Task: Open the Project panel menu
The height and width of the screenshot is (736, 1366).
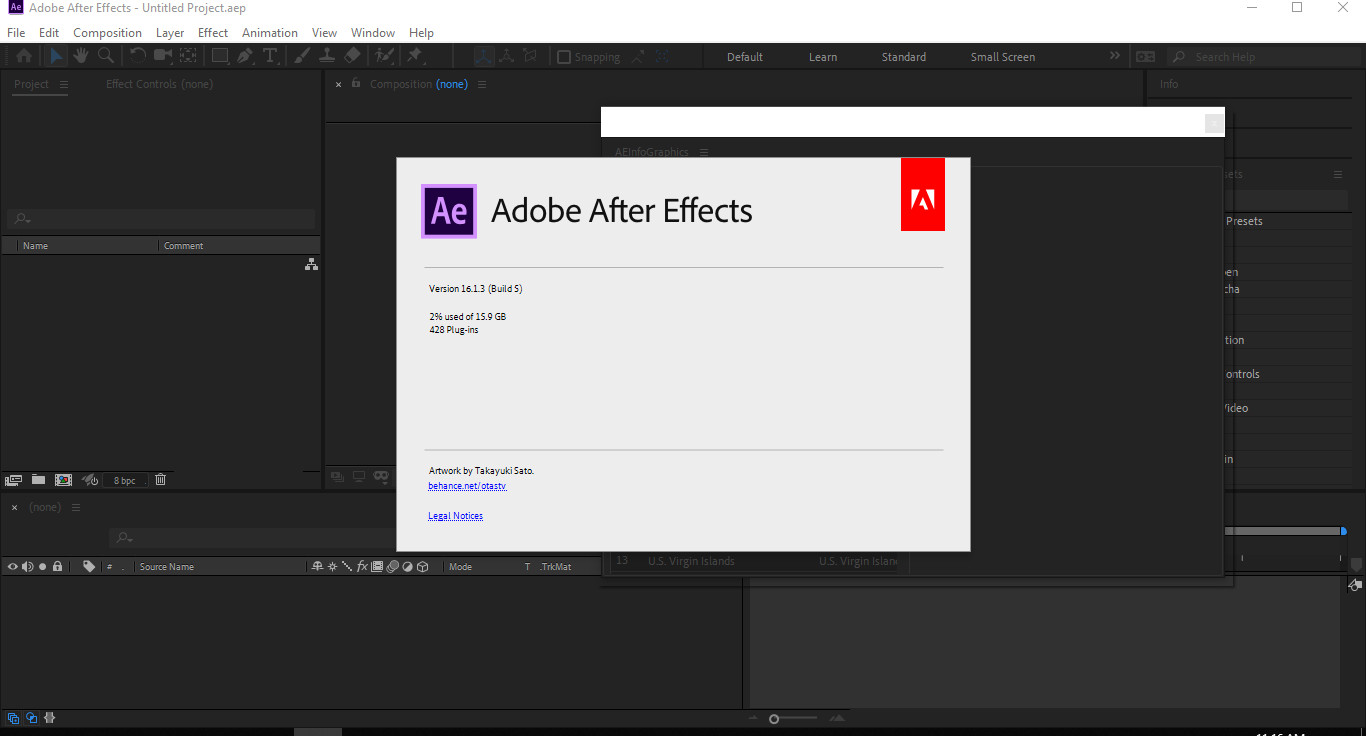Action: click(64, 84)
